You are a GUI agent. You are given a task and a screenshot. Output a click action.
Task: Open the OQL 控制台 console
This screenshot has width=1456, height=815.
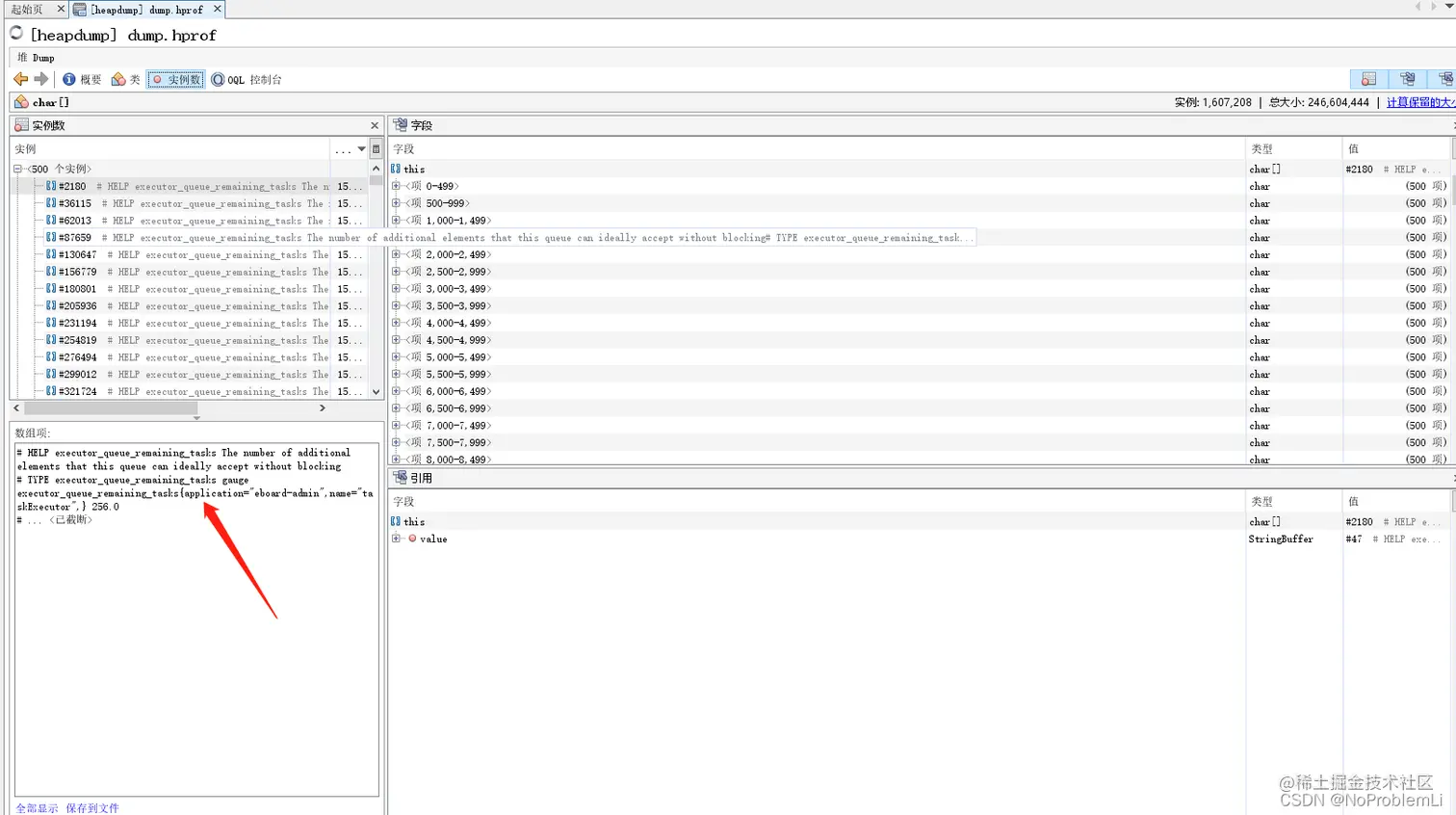[x=247, y=79]
